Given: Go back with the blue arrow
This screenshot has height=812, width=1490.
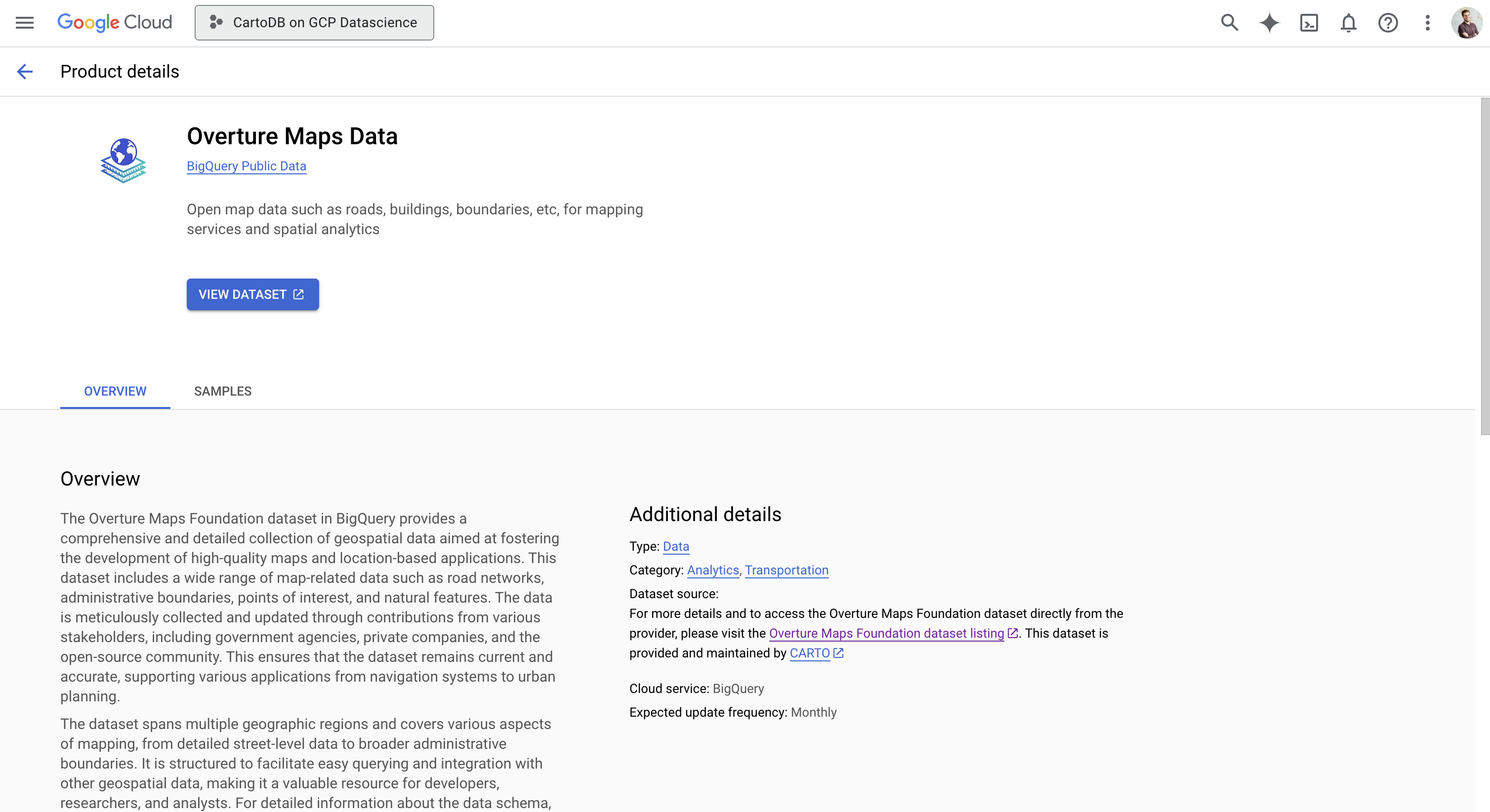Looking at the screenshot, I should [25, 71].
